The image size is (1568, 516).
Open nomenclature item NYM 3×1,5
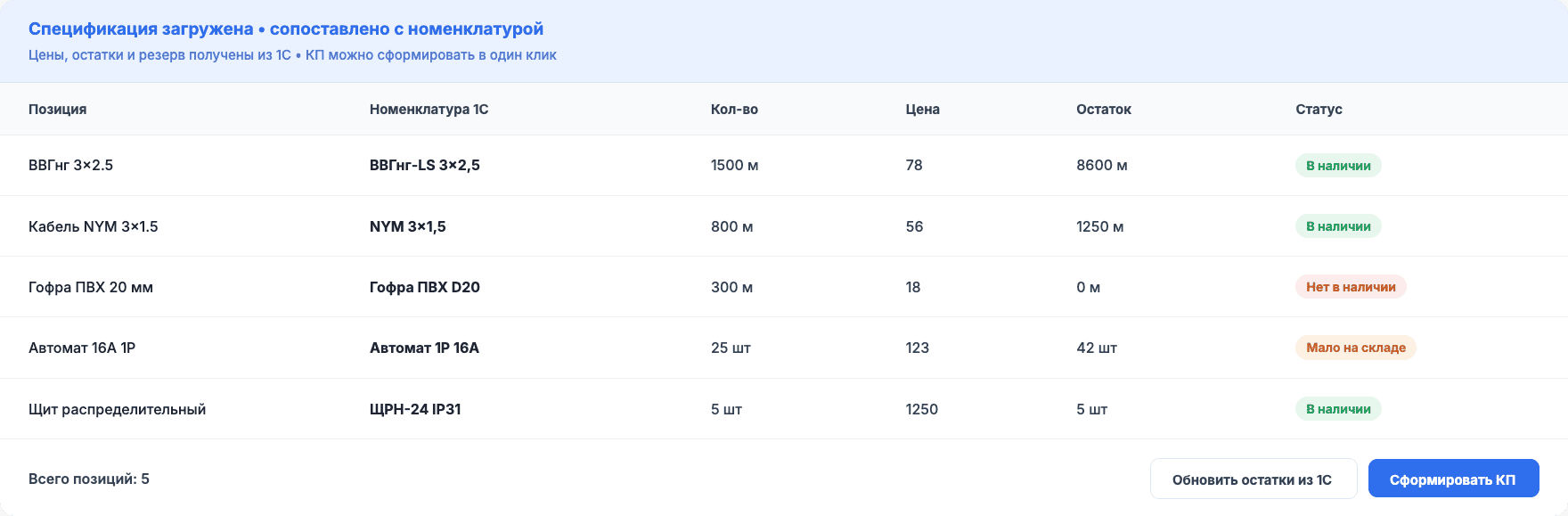coord(408,226)
